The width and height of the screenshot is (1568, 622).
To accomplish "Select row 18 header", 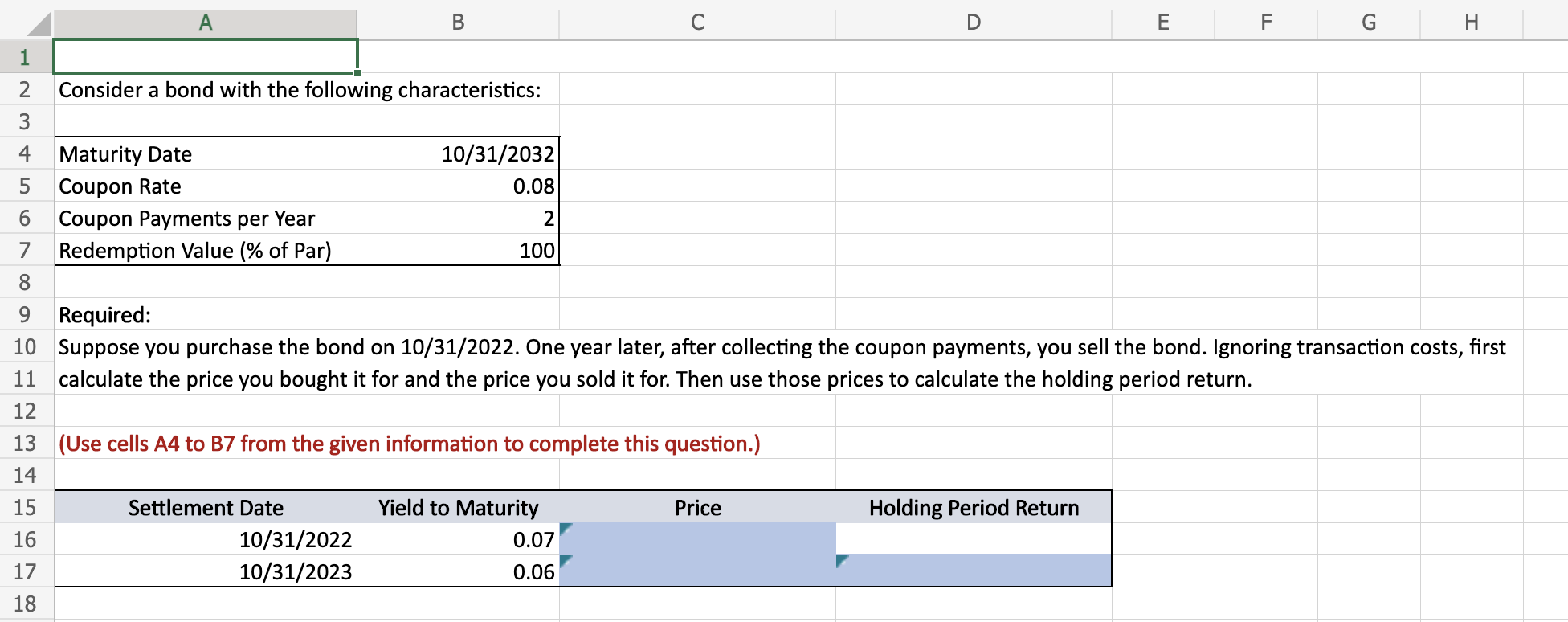I will [26, 604].
